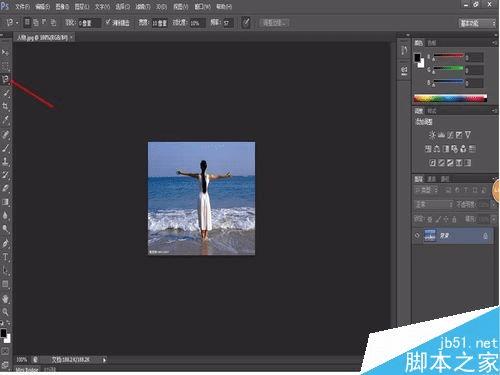Viewport: 500px width, 375px height.
Task: Add a Brightness/Contrast adjustment
Action: (x=432, y=135)
